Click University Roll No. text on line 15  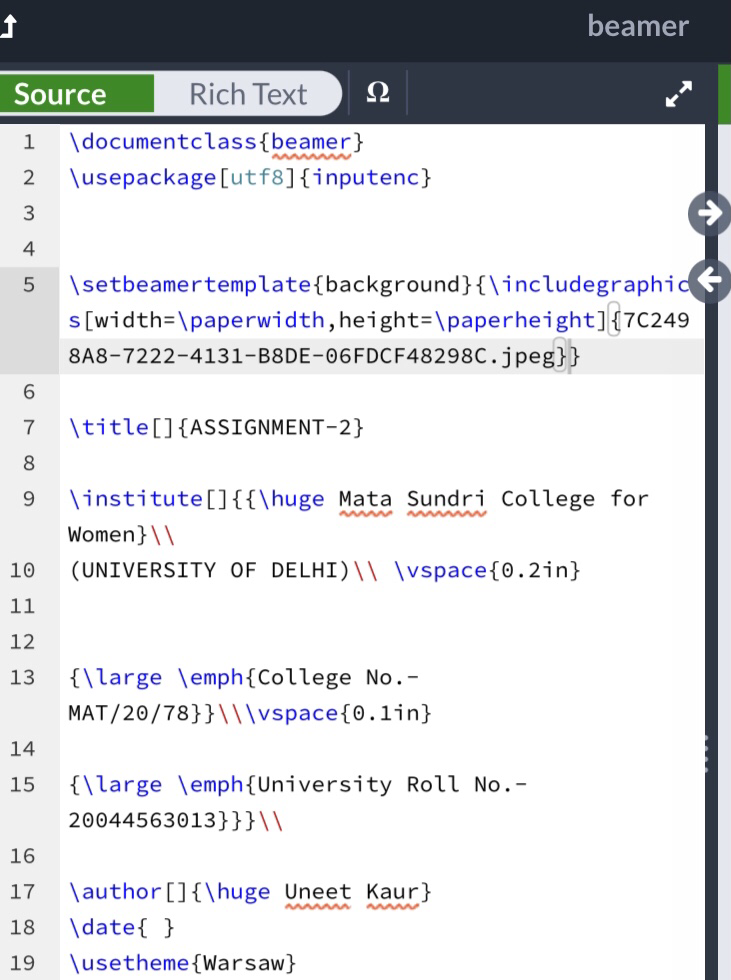[392, 784]
